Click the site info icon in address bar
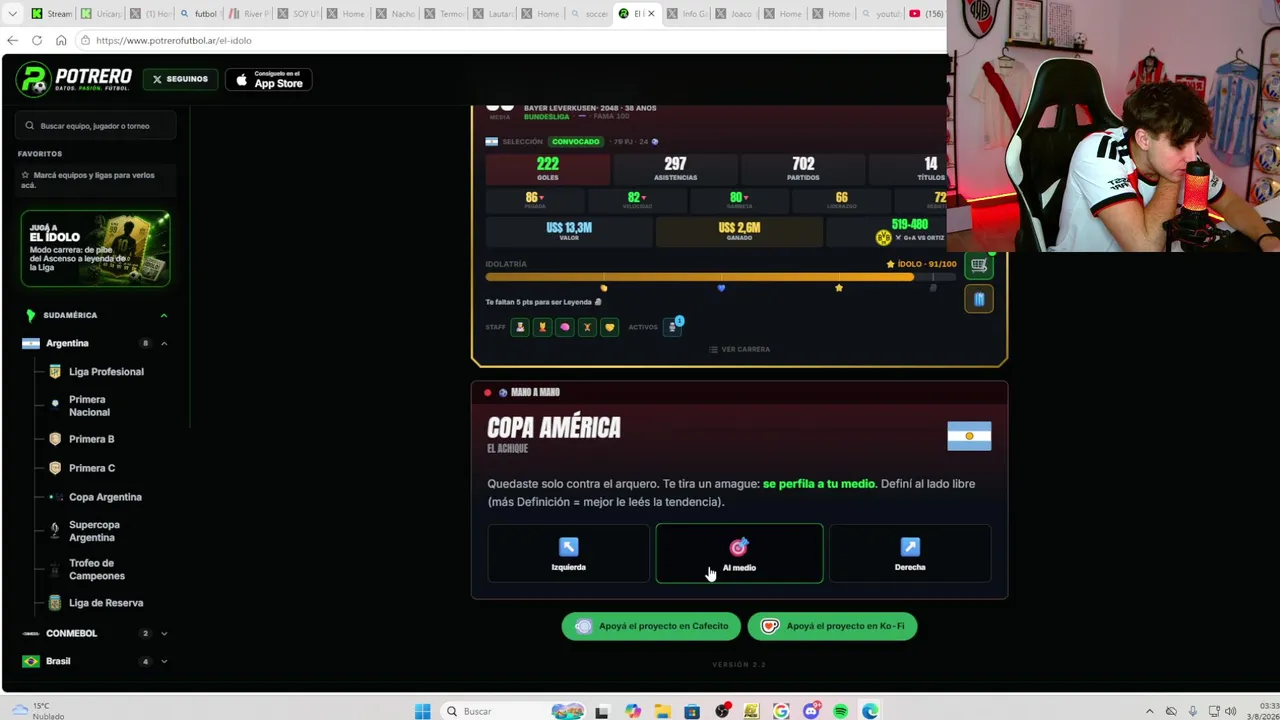 point(86,40)
